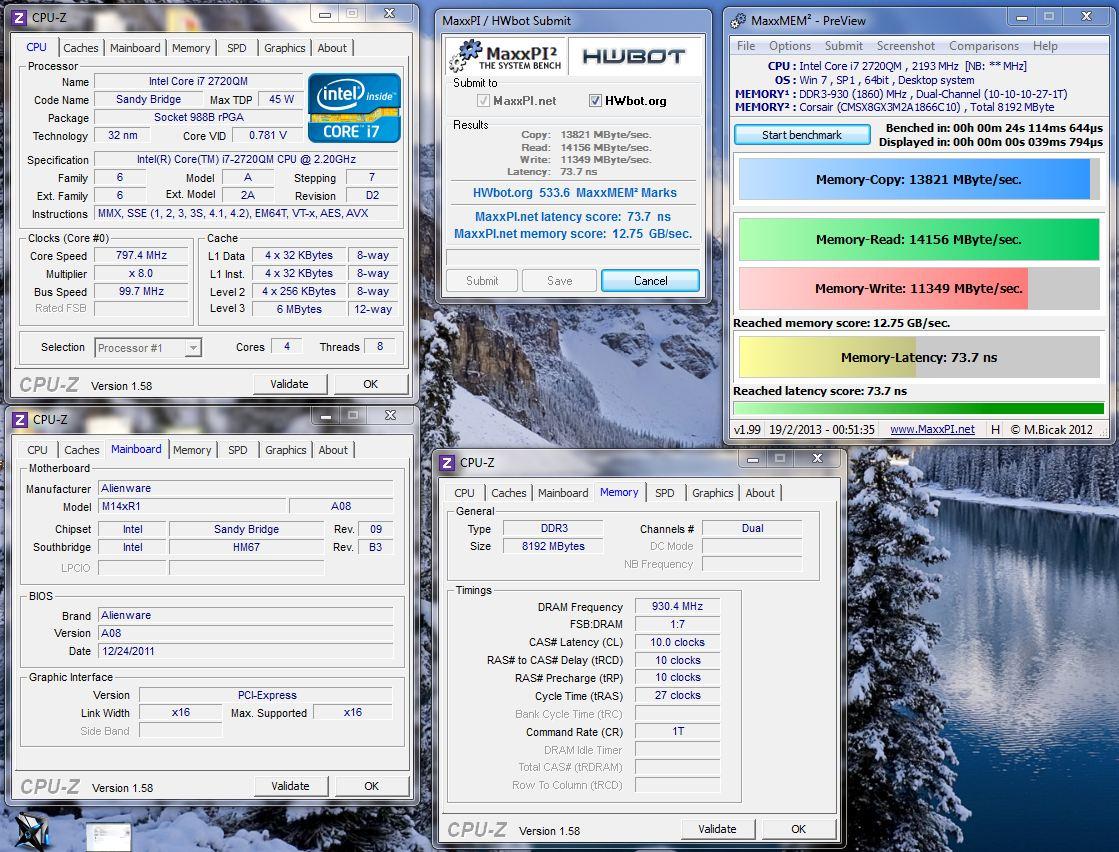Switch to the Memory tab in the top-left CPU-Z window
The width and height of the screenshot is (1119, 852).
[x=191, y=48]
